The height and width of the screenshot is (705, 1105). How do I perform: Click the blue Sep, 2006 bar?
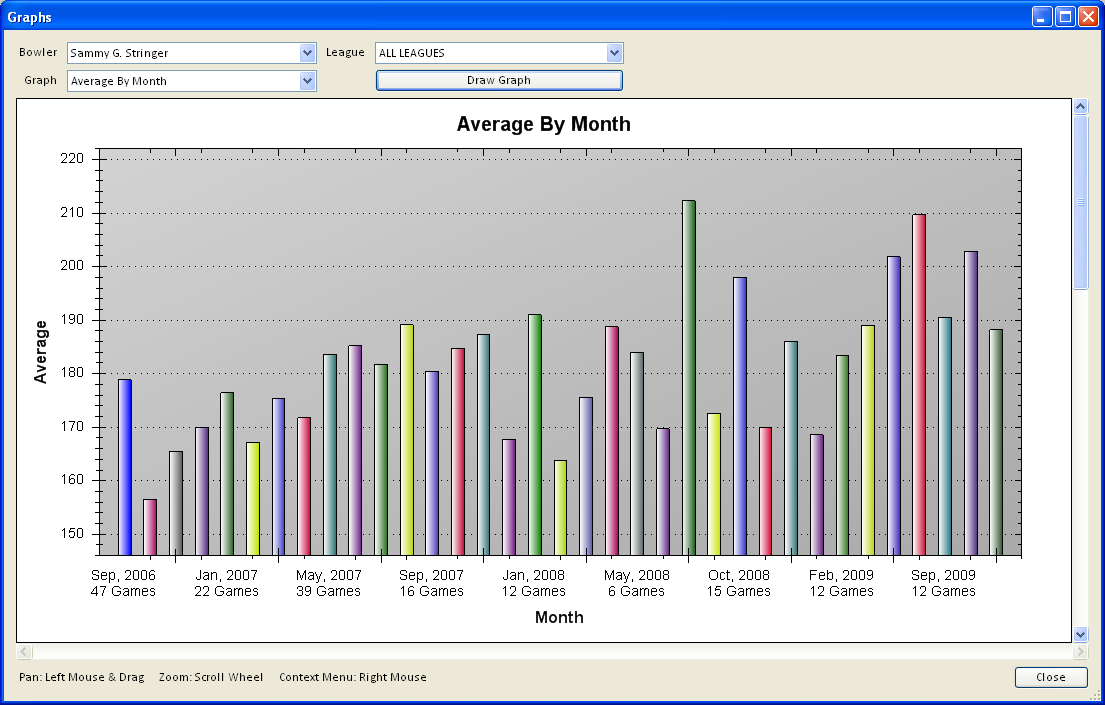pos(125,467)
